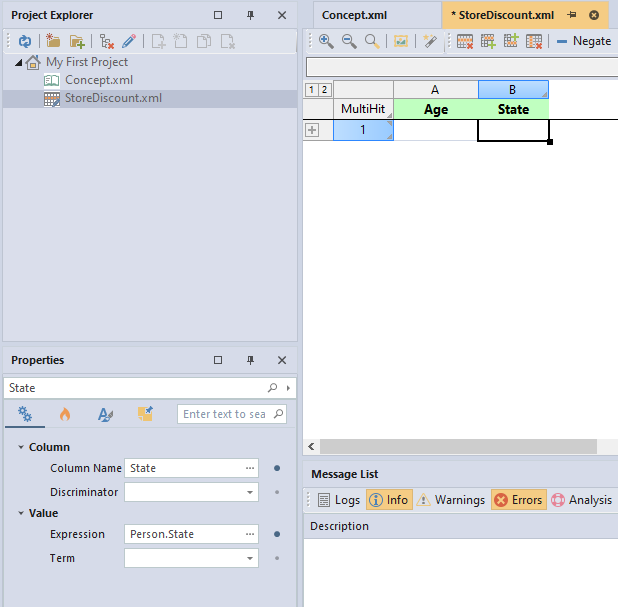Click the delete document icon
Image resolution: width=618 pixels, height=607 pixels.
[228, 41]
